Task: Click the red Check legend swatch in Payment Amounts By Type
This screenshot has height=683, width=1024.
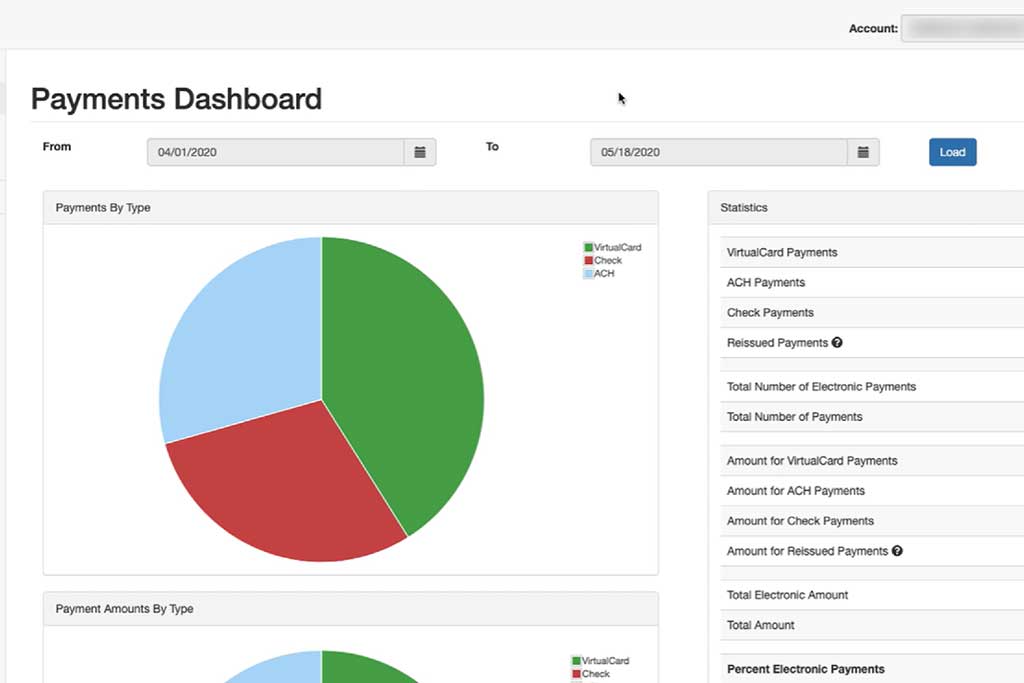Action: (x=576, y=674)
